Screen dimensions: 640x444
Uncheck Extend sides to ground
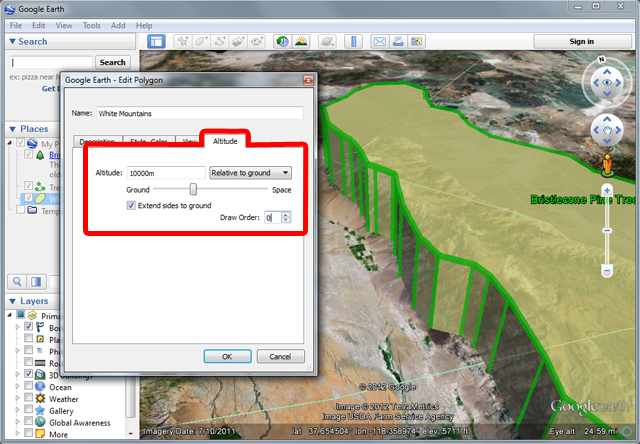[132, 205]
